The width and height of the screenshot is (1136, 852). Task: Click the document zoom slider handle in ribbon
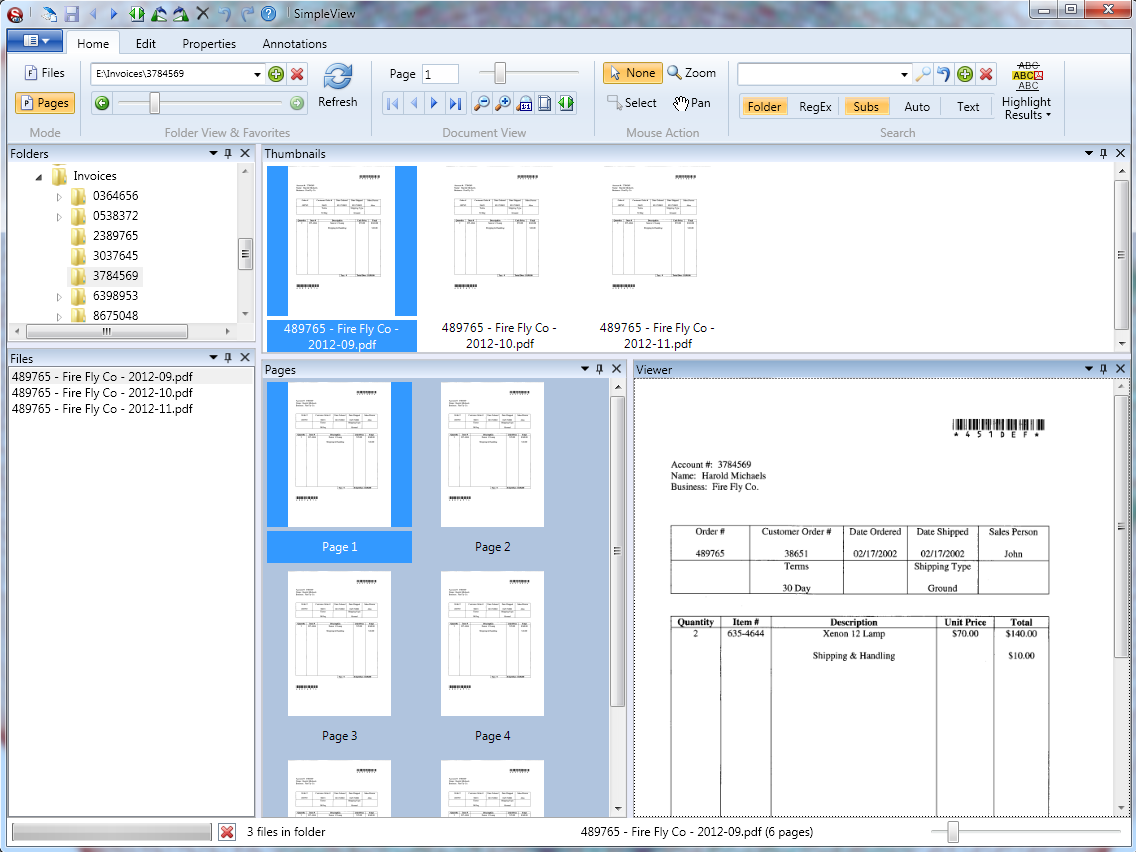coord(500,72)
